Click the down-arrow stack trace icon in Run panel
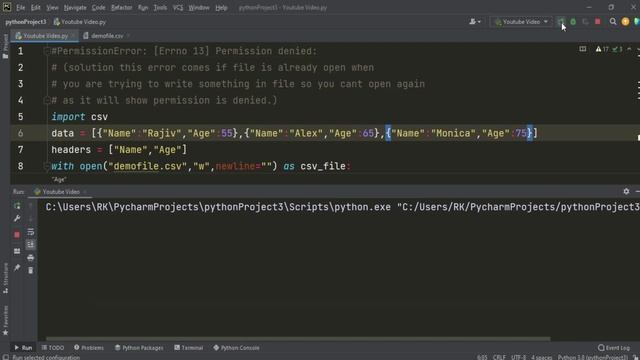The image size is (640, 360). click(31, 219)
